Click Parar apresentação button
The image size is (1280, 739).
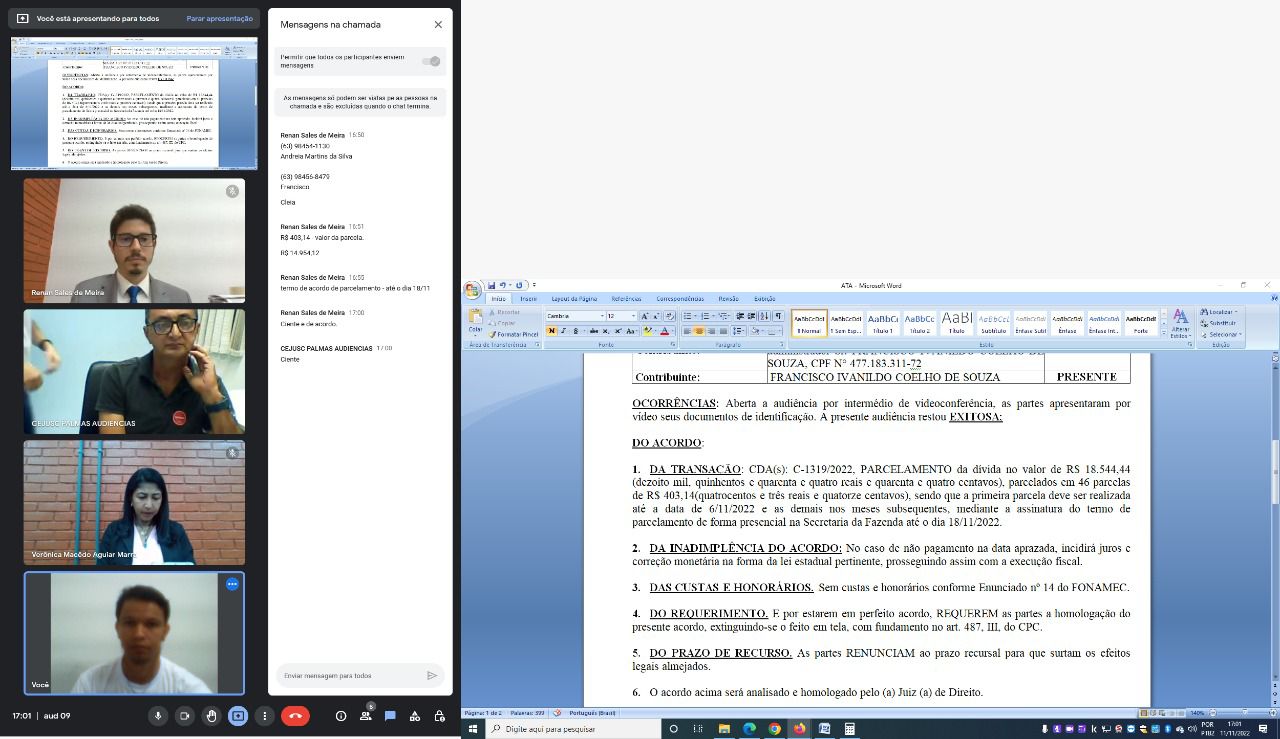219,19
